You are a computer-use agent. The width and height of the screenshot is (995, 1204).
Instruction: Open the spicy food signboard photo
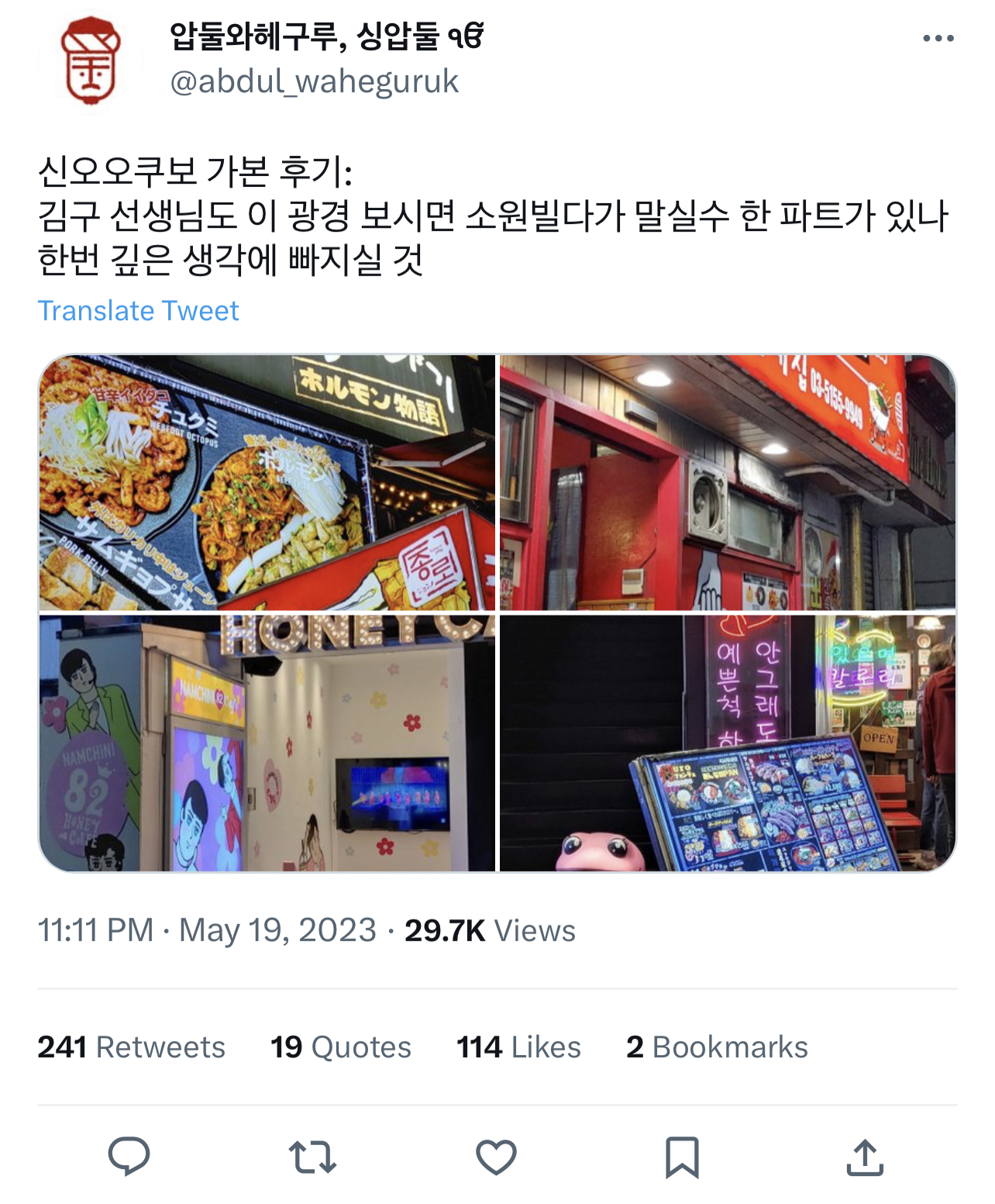(267, 482)
